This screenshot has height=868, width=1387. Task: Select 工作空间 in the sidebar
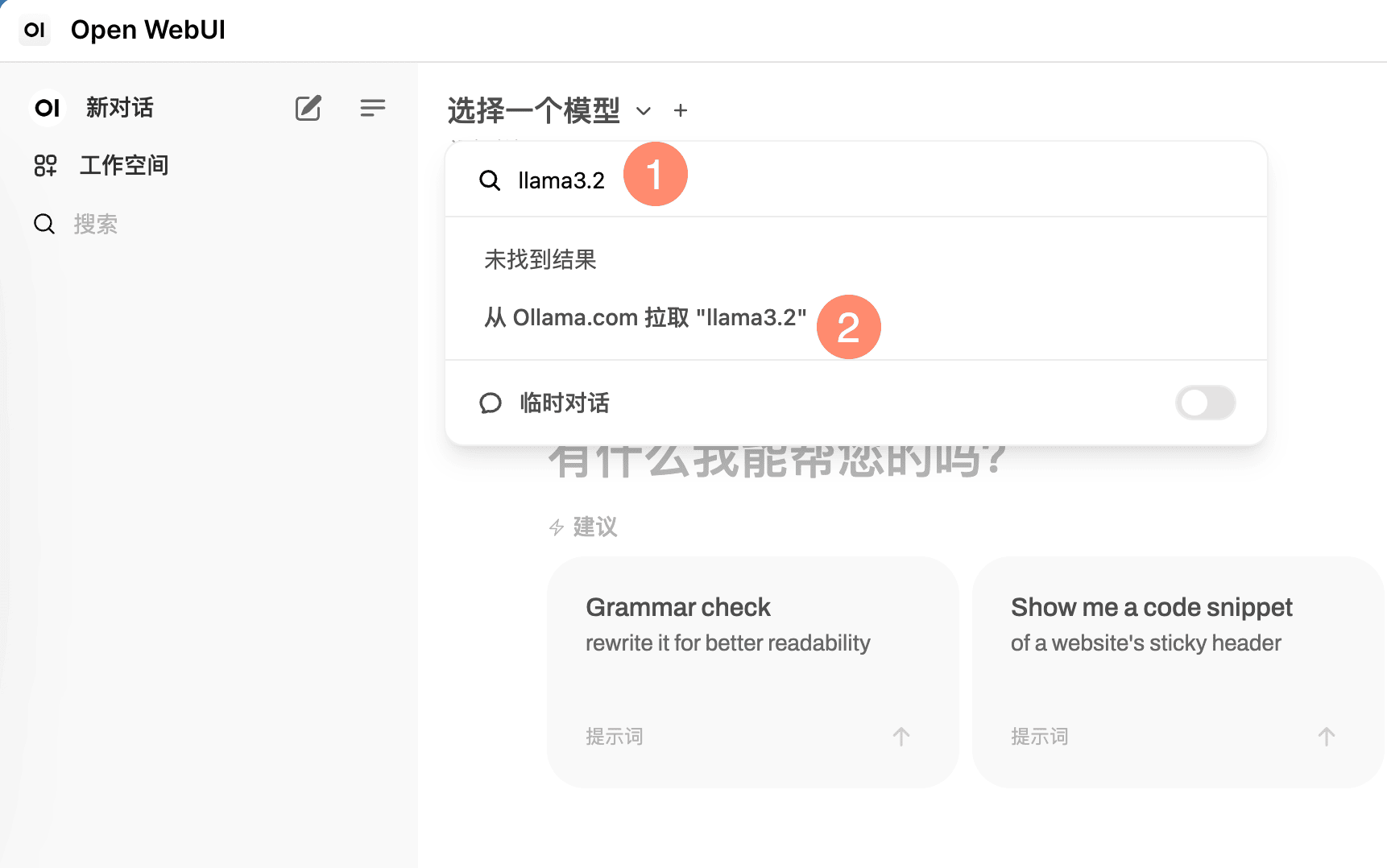124,165
